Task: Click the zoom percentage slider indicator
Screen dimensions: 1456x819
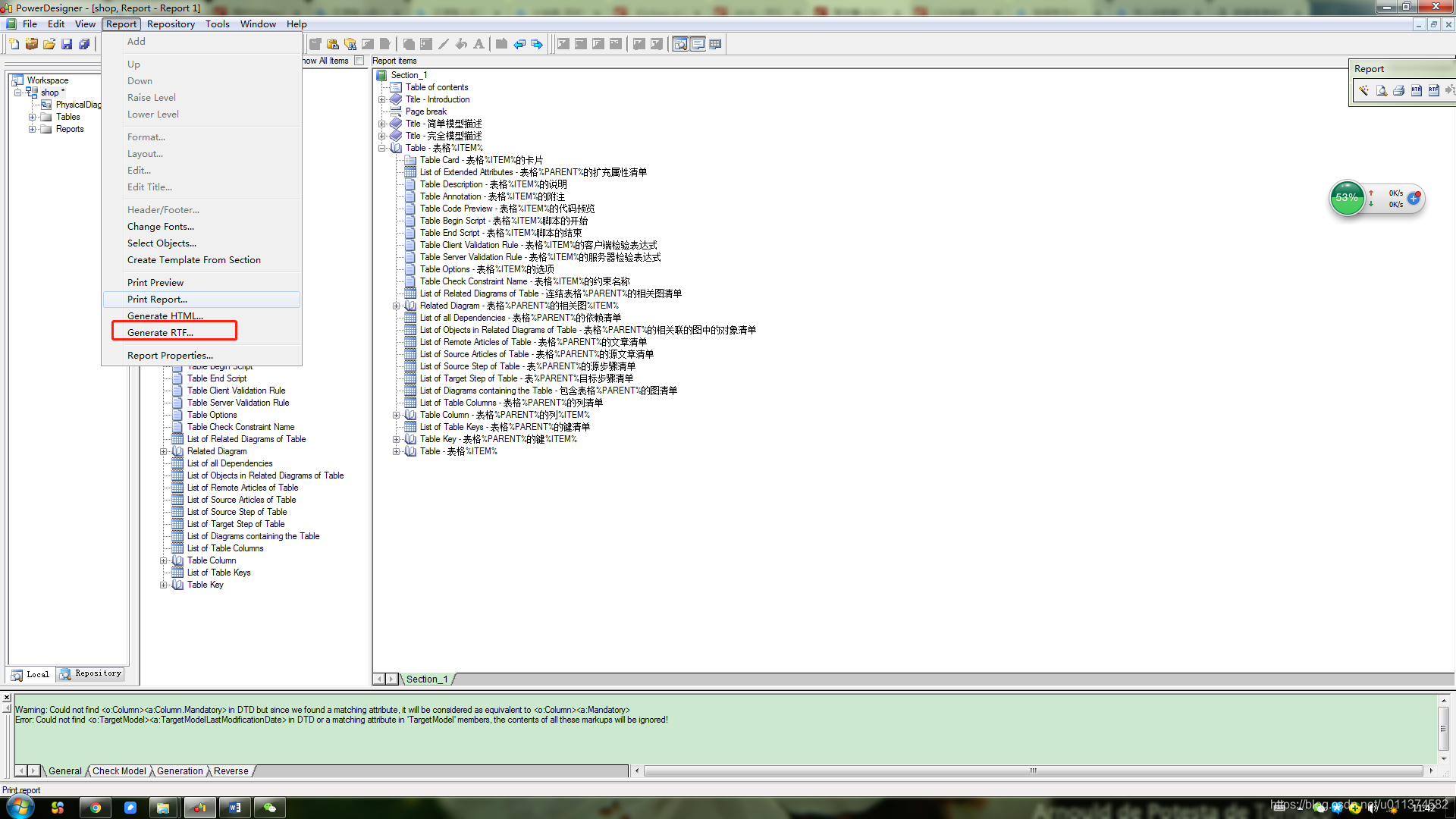Action: point(1347,197)
